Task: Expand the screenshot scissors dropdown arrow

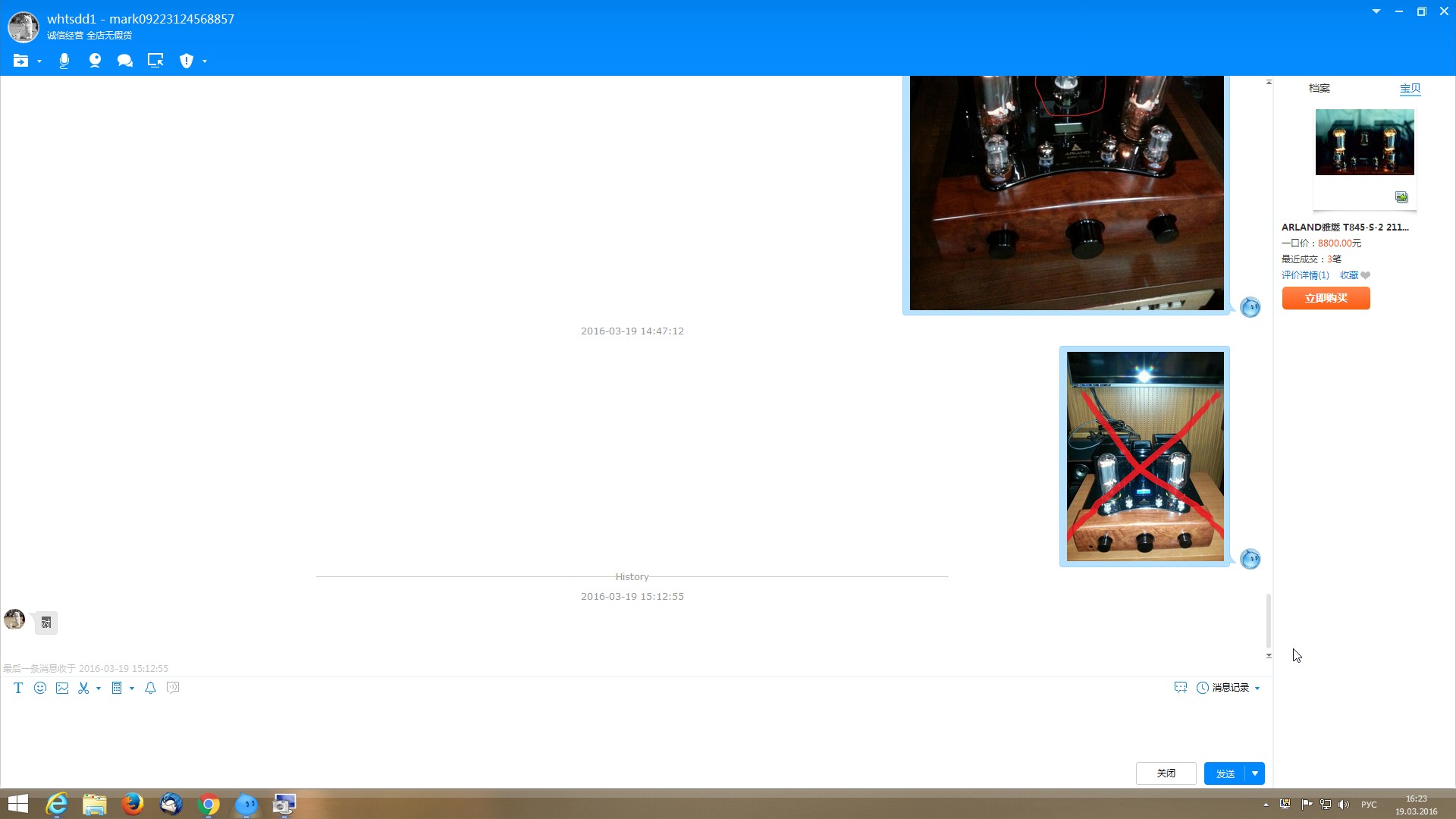Action: coord(99,689)
